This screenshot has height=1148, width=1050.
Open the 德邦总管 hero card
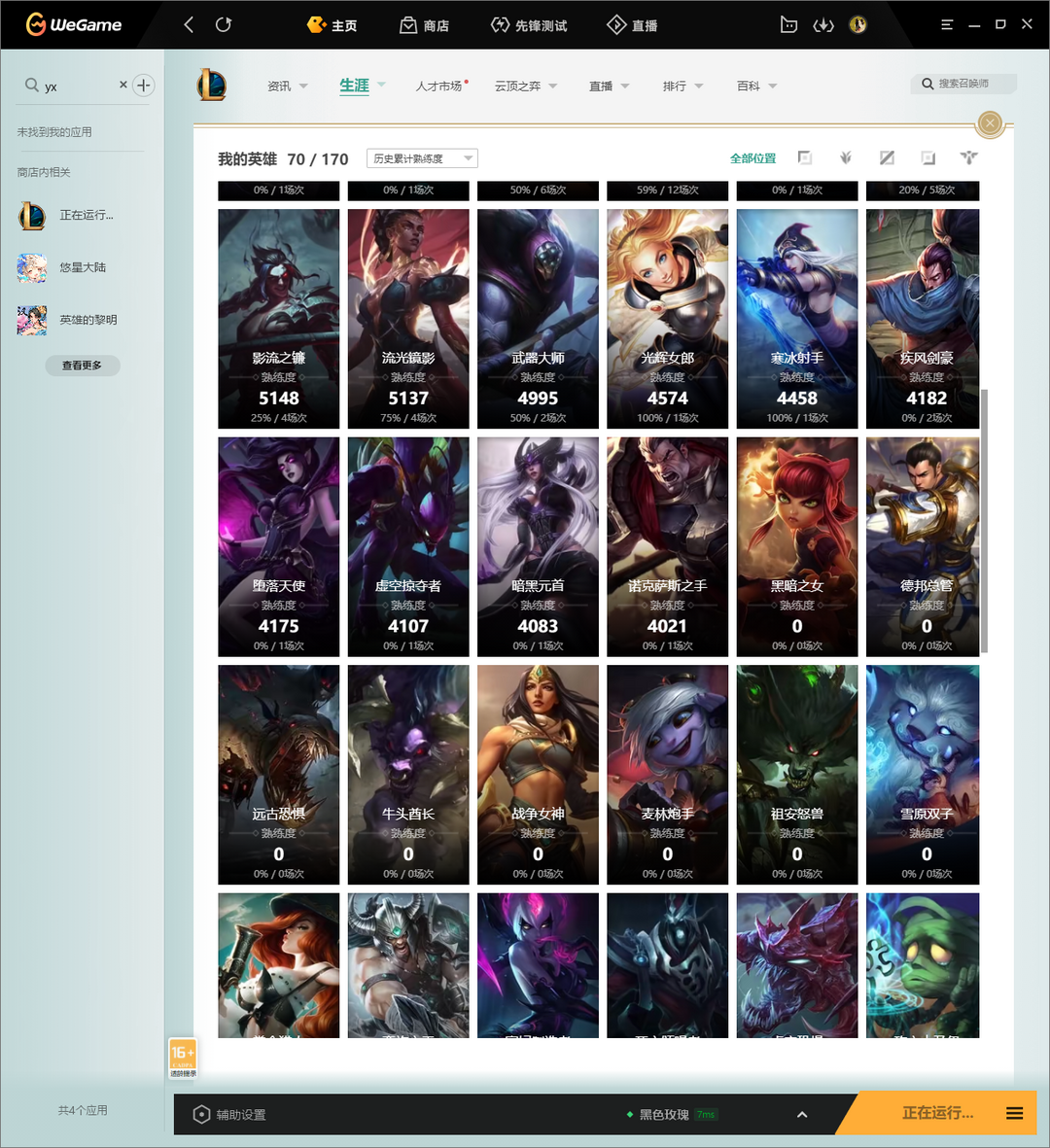(x=923, y=547)
